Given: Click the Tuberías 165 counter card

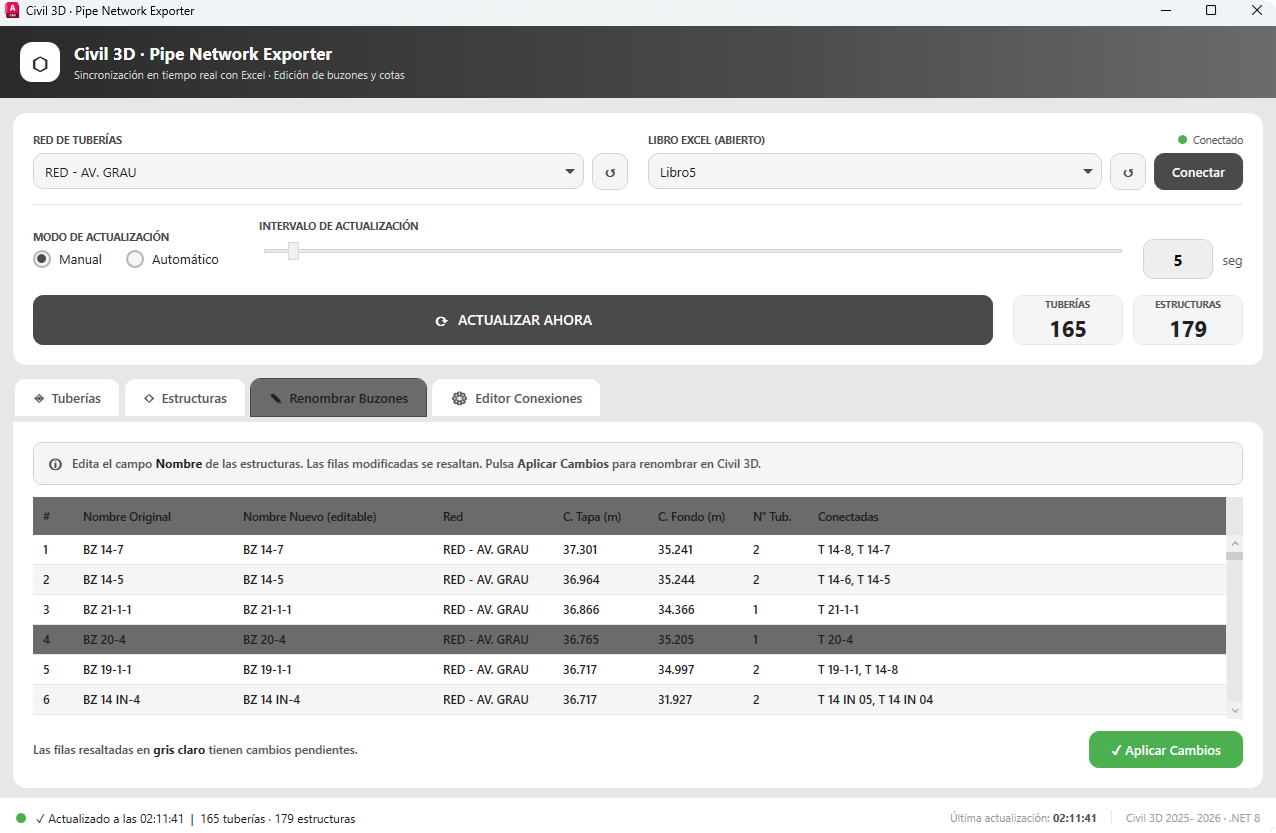Looking at the screenshot, I should click(x=1068, y=320).
